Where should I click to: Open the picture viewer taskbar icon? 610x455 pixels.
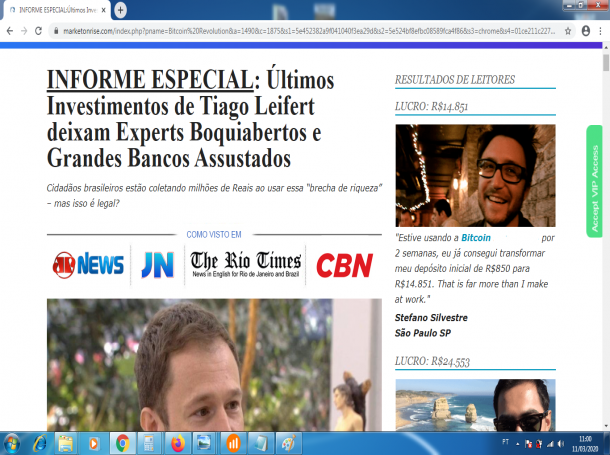pyautogui.click(x=205, y=443)
